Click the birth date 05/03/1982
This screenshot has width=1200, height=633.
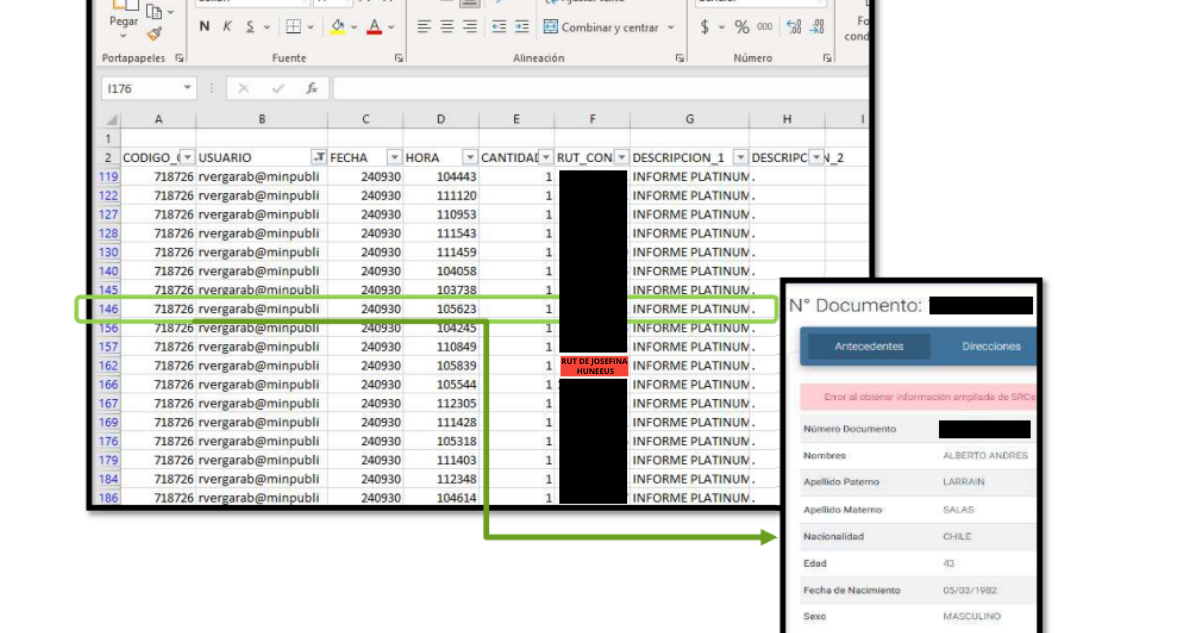(971, 590)
